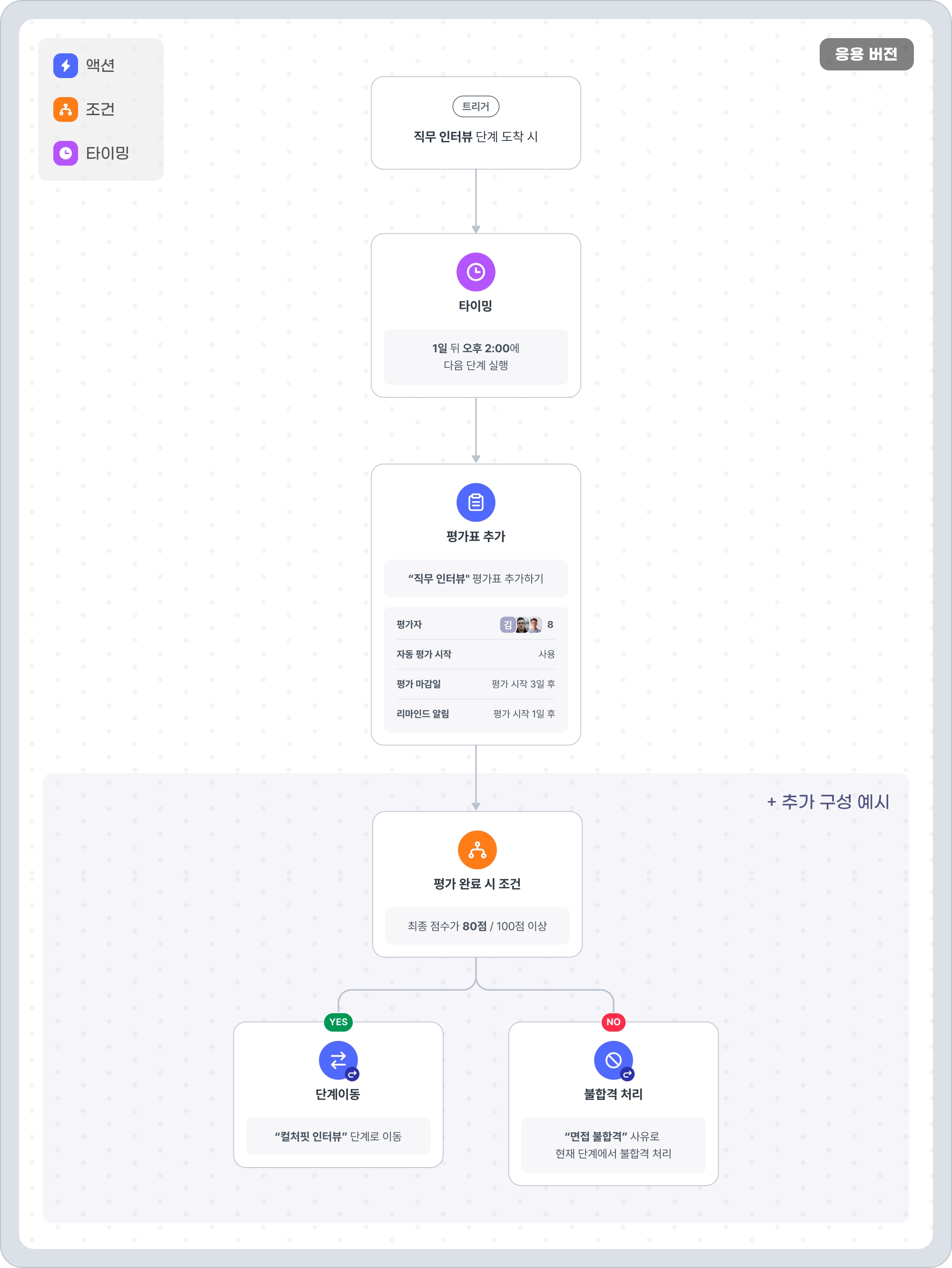
Task: Click the 불합격 처리 prohibition icon
Action: pyautogui.click(x=613, y=1060)
